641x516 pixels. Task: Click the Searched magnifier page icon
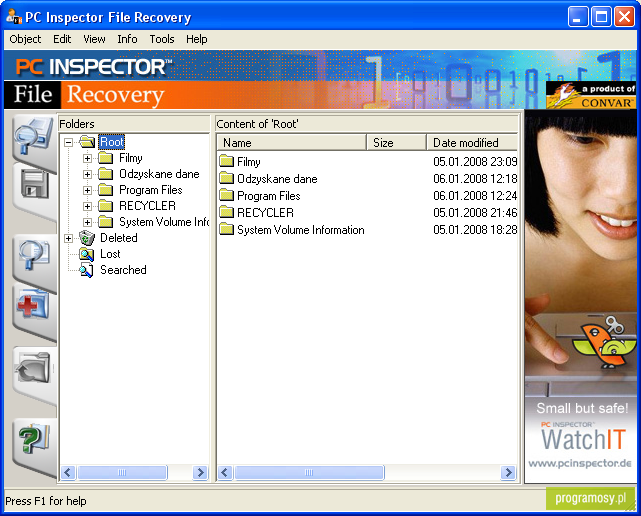87,270
